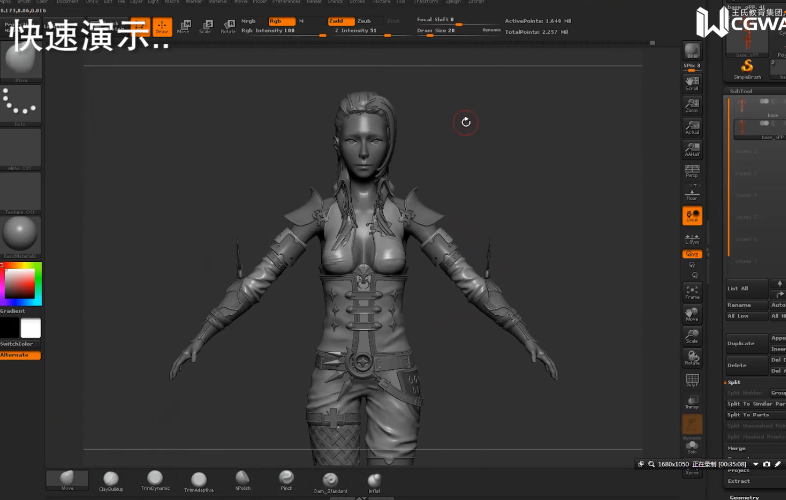The width and height of the screenshot is (786, 500).
Task: Select the ClayBuildup brush
Action: [111, 479]
